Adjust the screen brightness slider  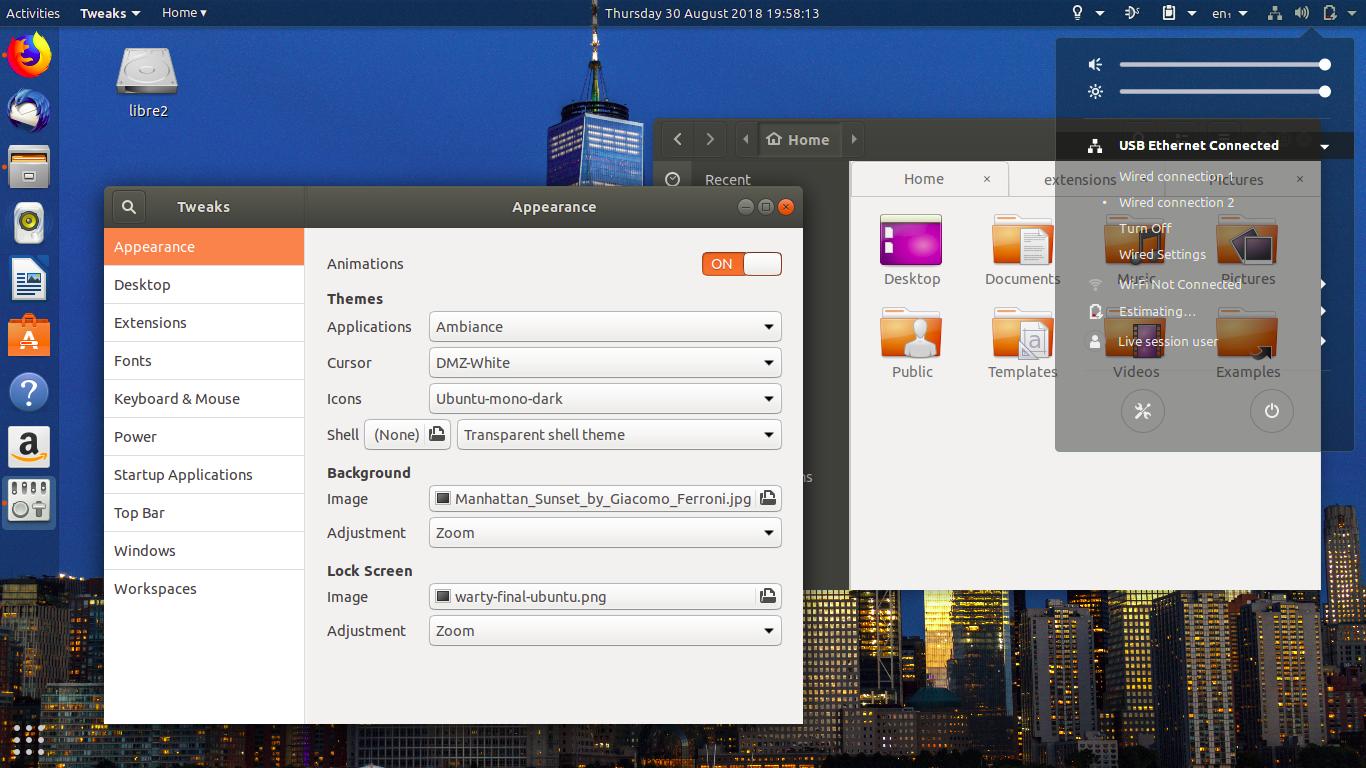click(1225, 91)
